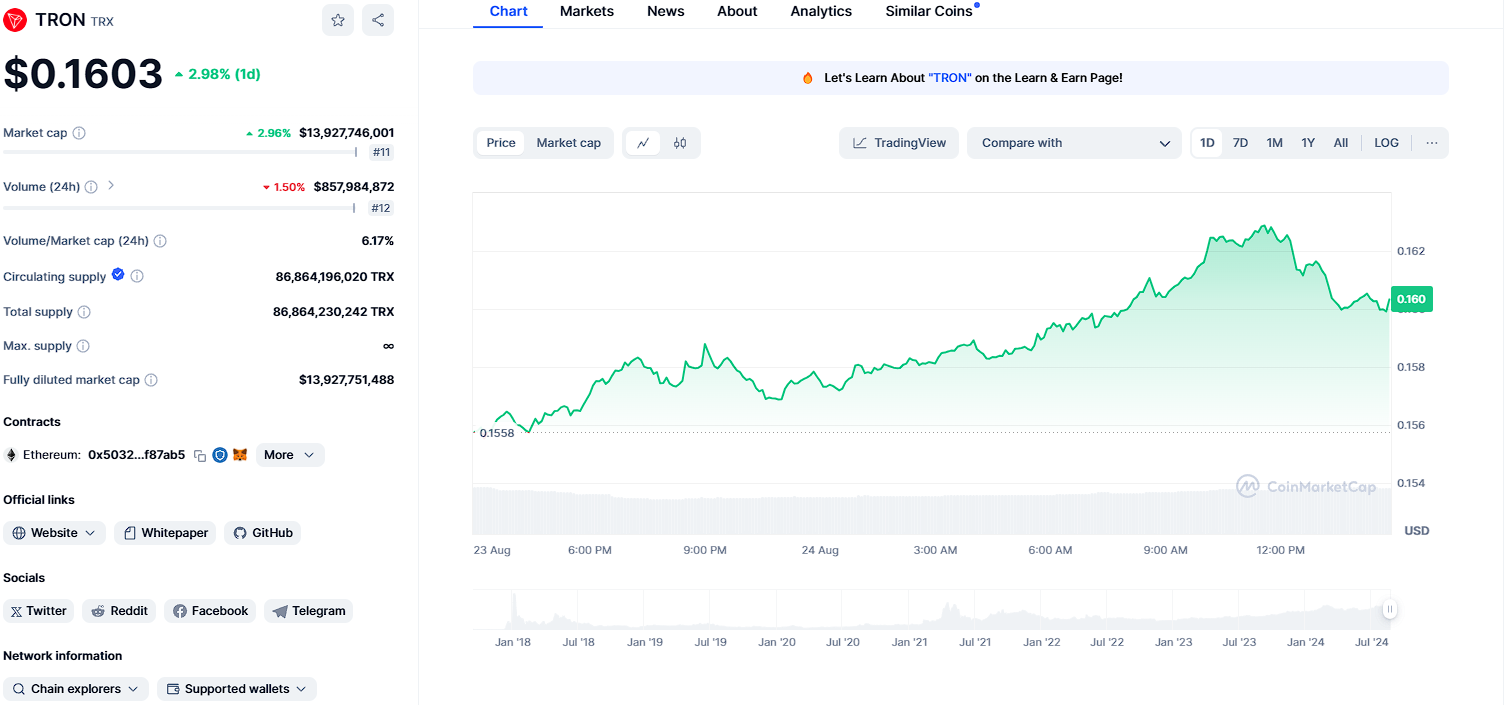Open the Compare with dropdown
The width and height of the screenshot is (1504, 705).
pos(1075,143)
